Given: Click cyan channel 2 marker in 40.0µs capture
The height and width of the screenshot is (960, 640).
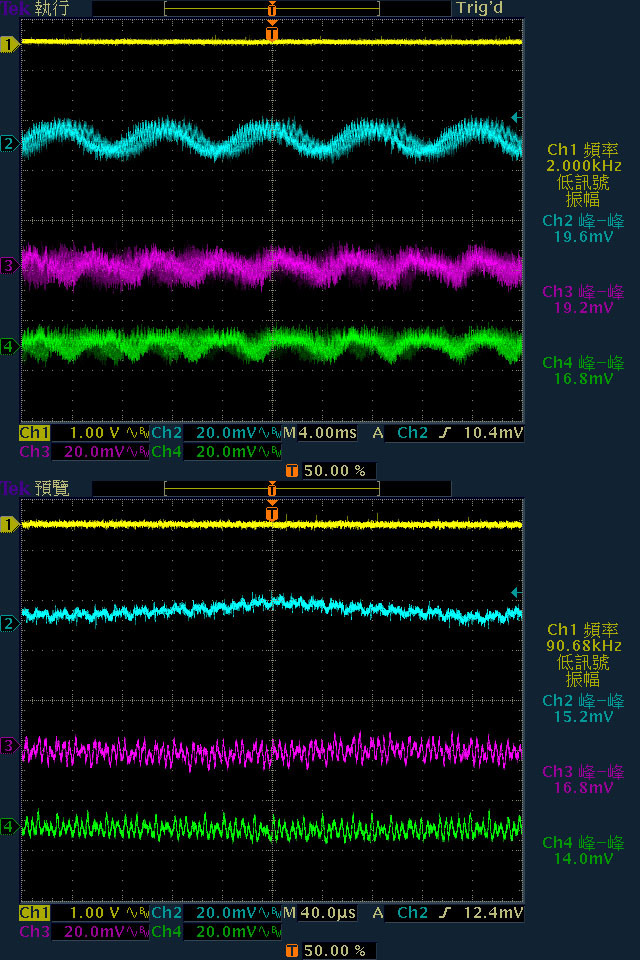Looking at the screenshot, I should tap(9, 624).
